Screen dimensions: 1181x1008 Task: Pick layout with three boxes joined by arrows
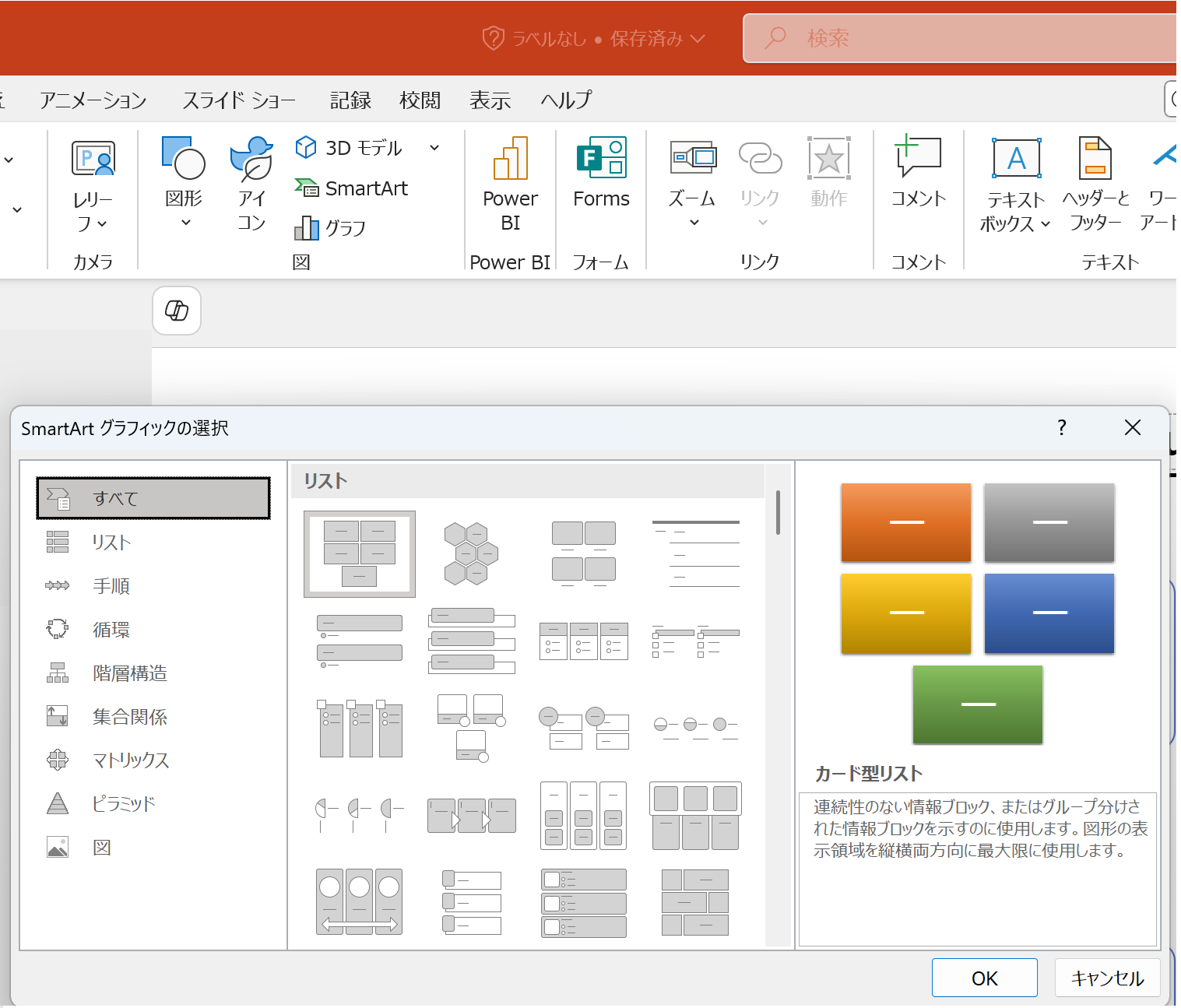click(472, 815)
